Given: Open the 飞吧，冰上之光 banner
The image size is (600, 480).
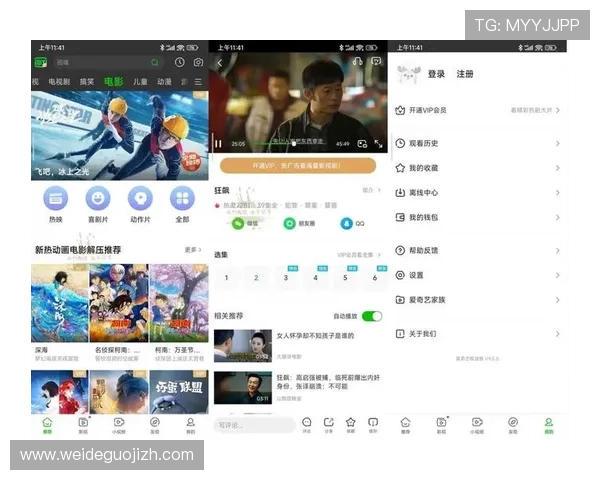Looking at the screenshot, I should tap(120, 136).
